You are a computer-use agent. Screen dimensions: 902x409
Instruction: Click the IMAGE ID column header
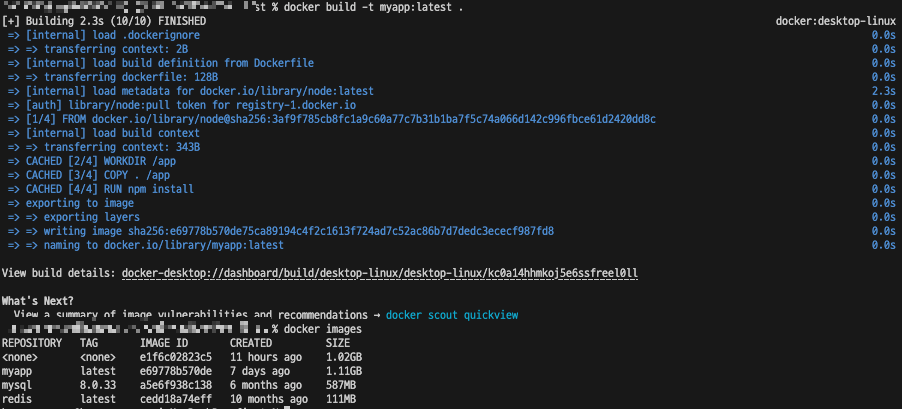(164, 343)
